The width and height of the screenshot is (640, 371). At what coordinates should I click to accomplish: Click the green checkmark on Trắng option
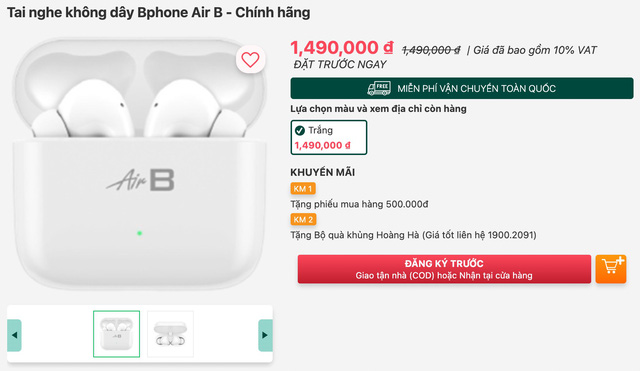(x=300, y=131)
